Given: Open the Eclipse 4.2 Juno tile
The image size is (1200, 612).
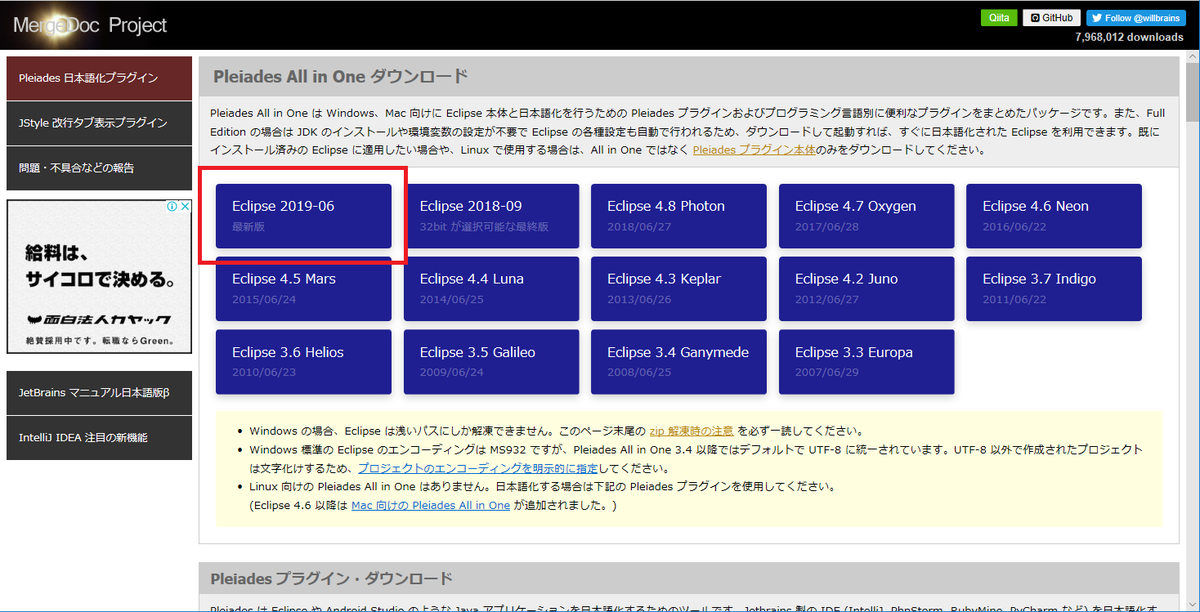Looking at the screenshot, I should point(866,288).
